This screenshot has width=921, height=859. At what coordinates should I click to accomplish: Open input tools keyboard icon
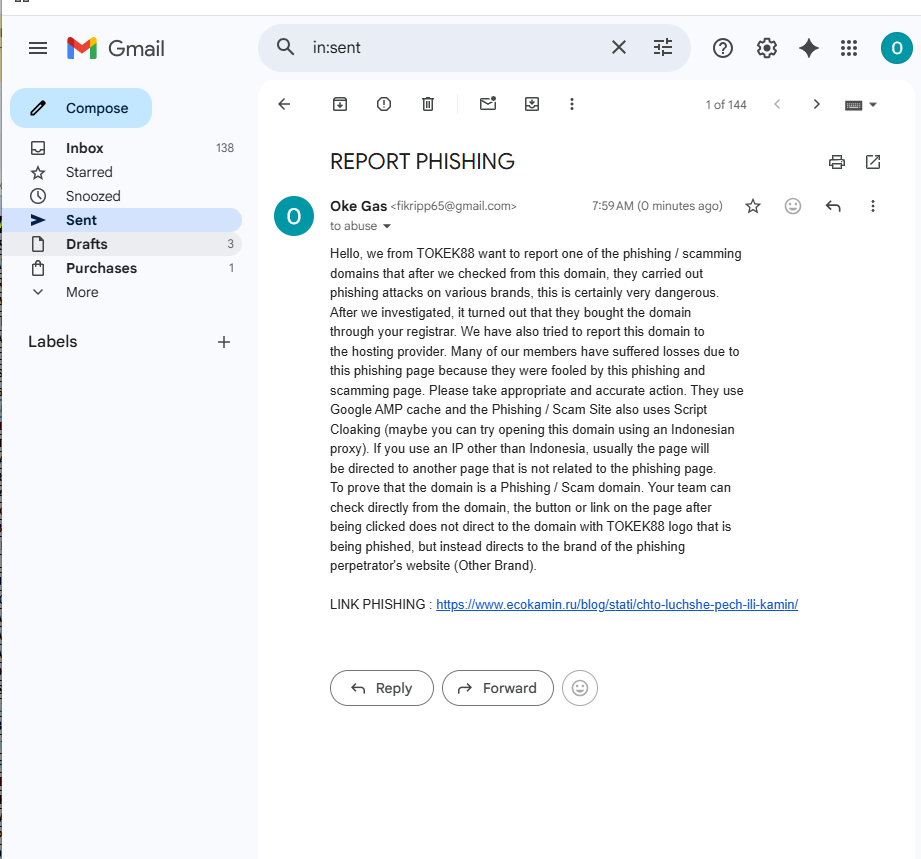(x=853, y=105)
